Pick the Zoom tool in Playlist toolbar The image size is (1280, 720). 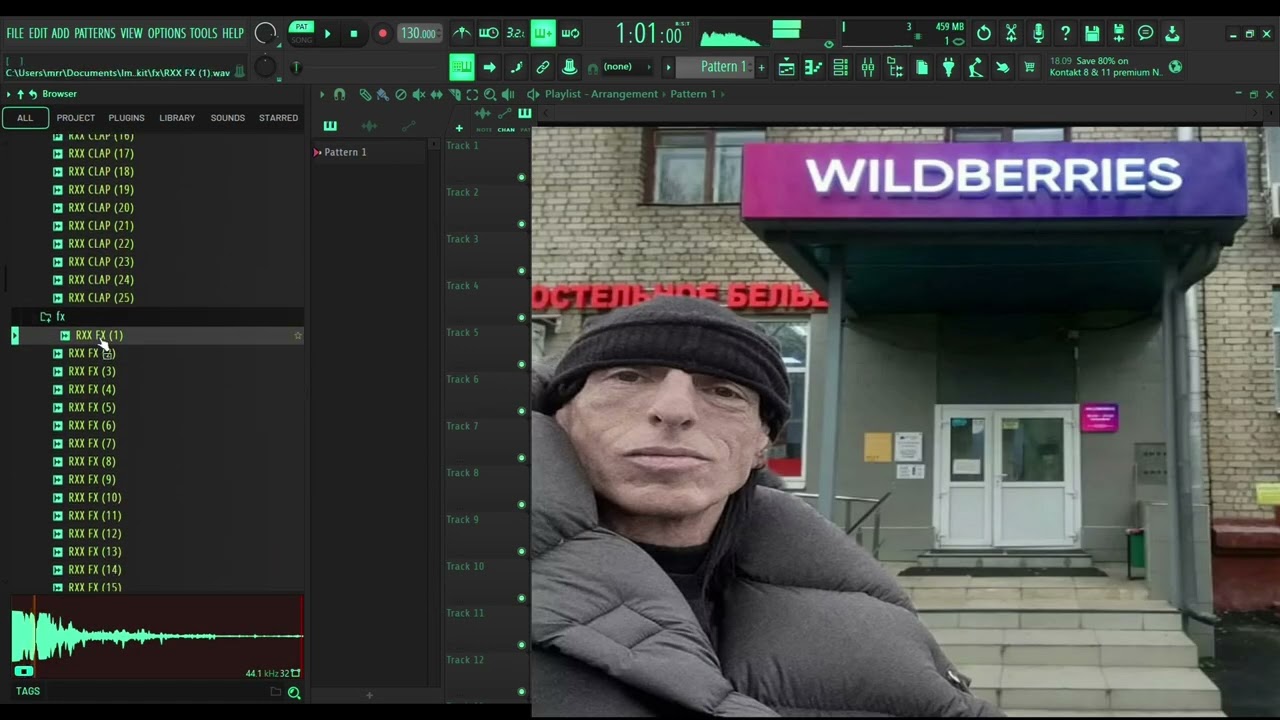click(490, 94)
